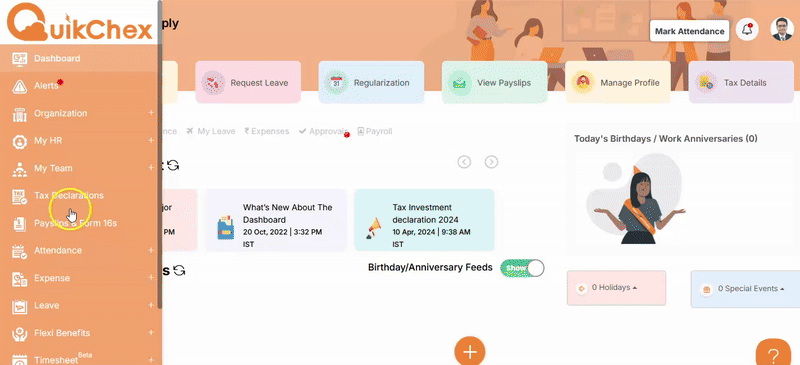Expand the Attendance sidebar section
The height and width of the screenshot is (365, 800).
point(151,250)
